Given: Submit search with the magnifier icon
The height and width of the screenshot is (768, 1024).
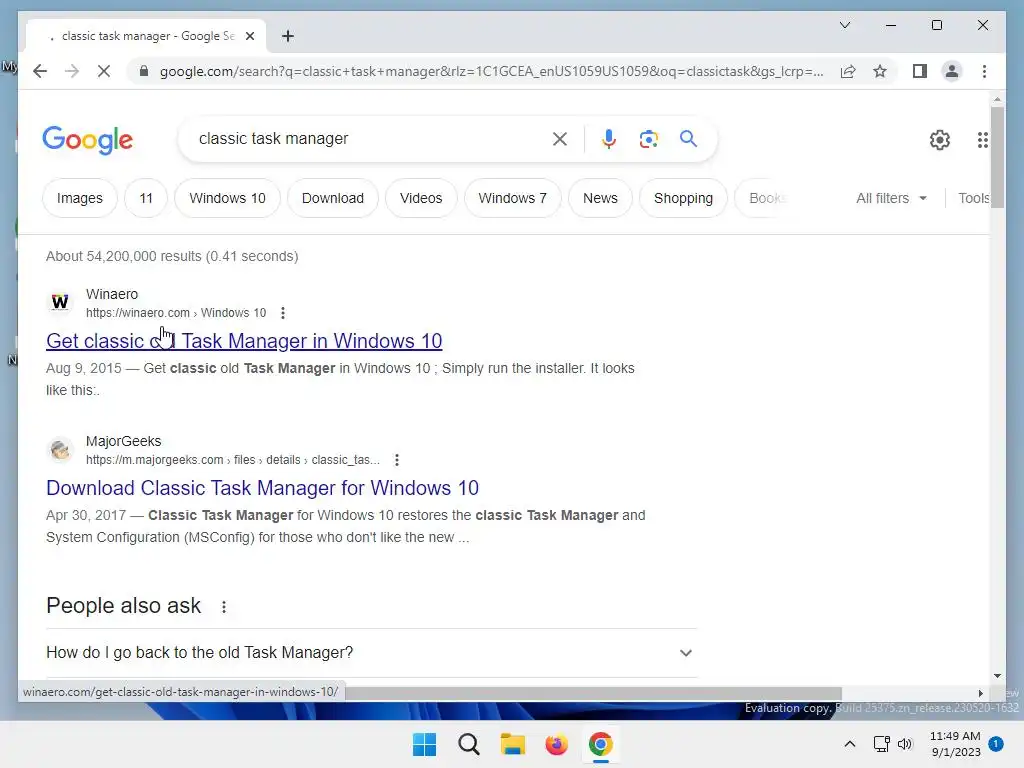Looking at the screenshot, I should coord(688,138).
